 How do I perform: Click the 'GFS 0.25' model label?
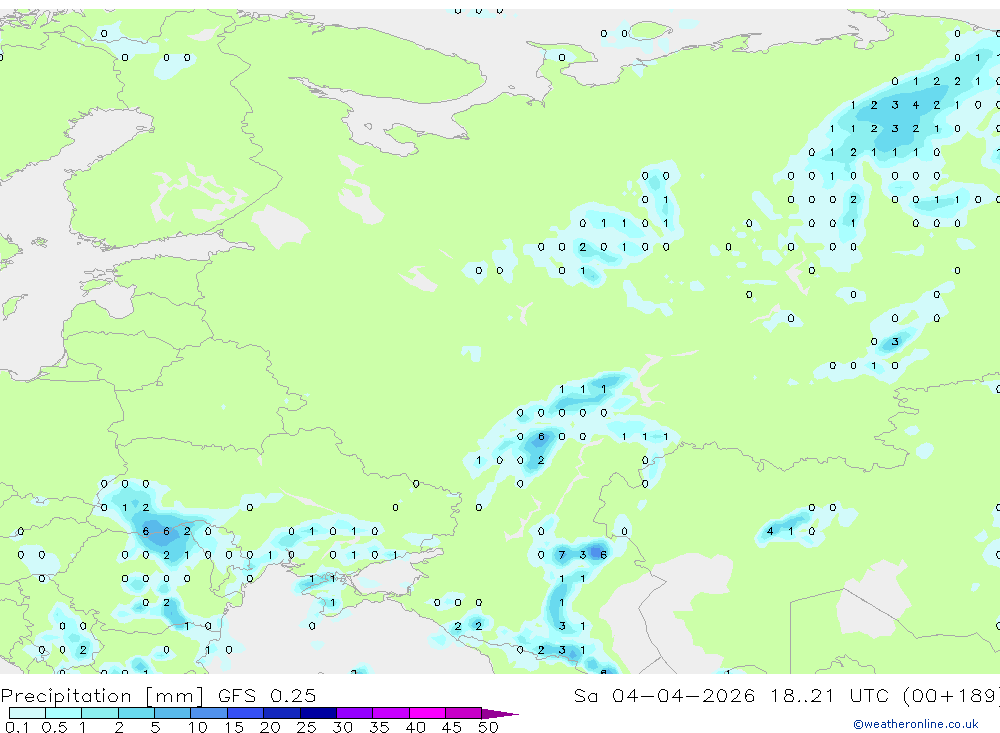[x=267, y=695]
